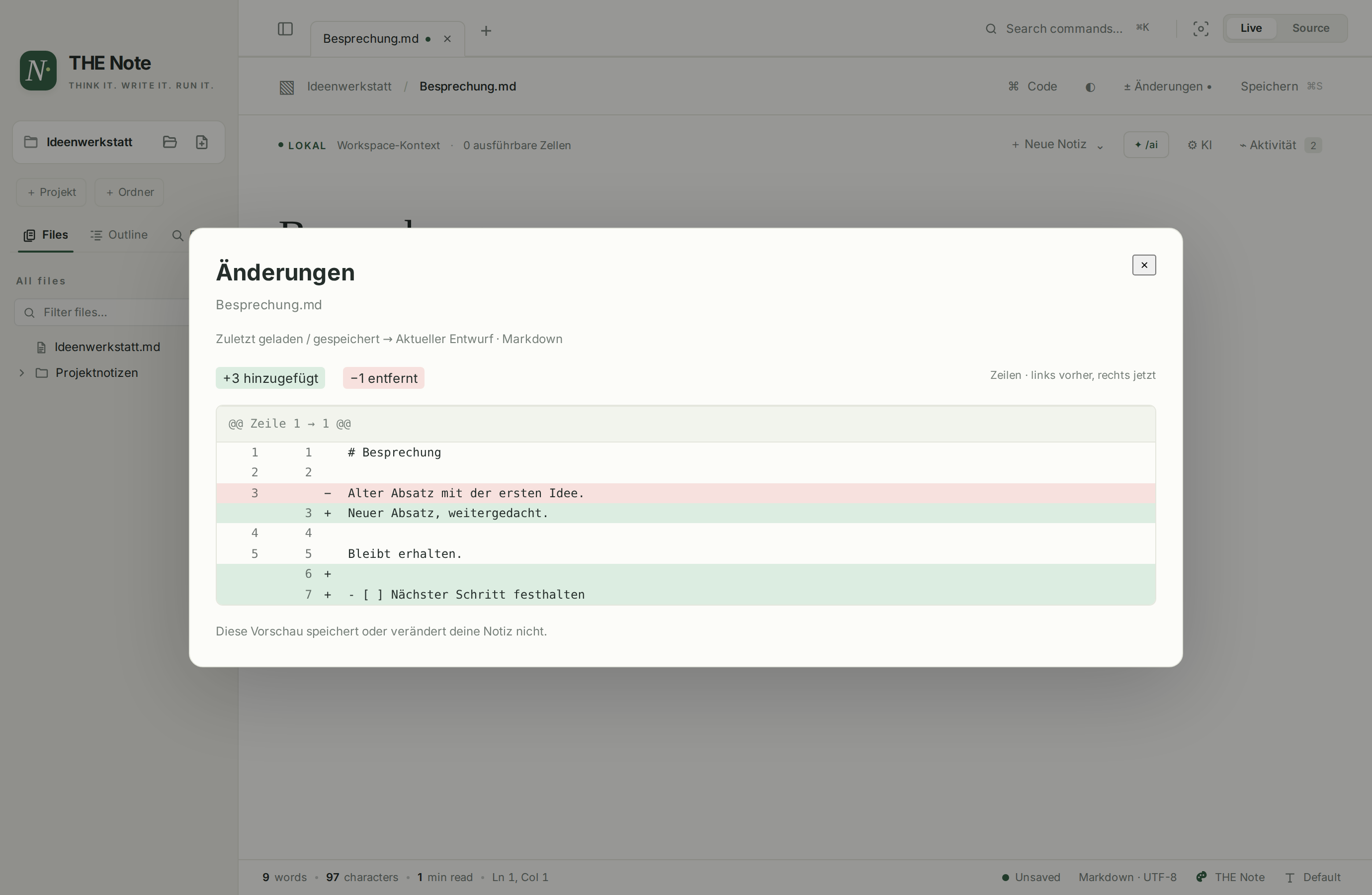Open the Änderungen toolbar button
Screen dimensions: 1372x895
click(x=1167, y=87)
